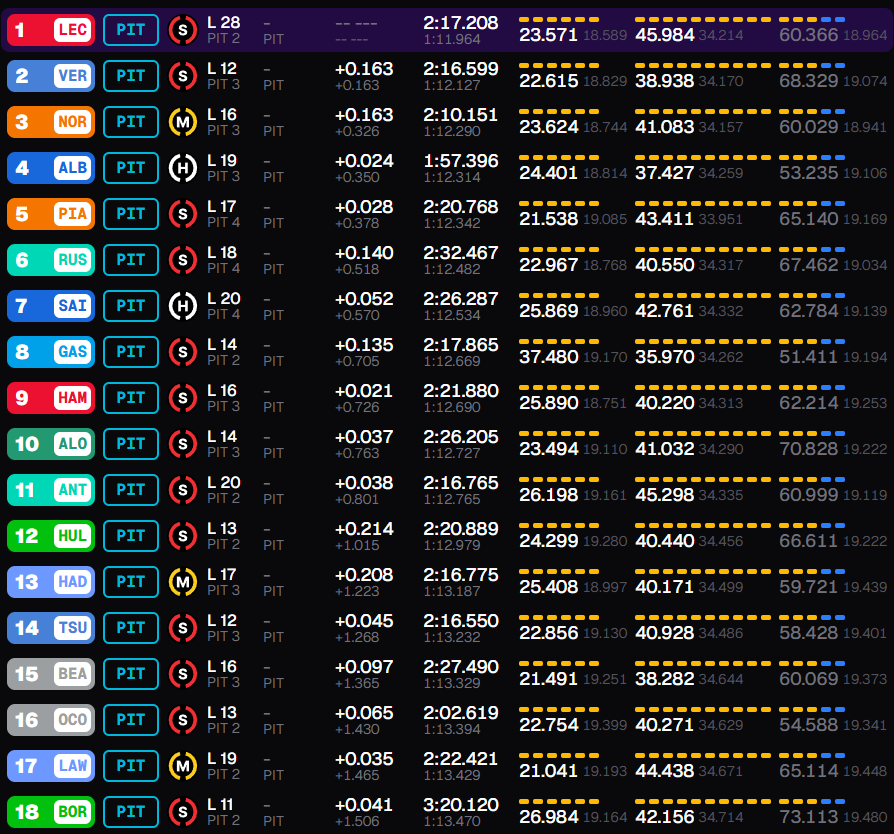
Task: Click LAW's sector one time 21.041
Action: pyautogui.click(x=548, y=771)
